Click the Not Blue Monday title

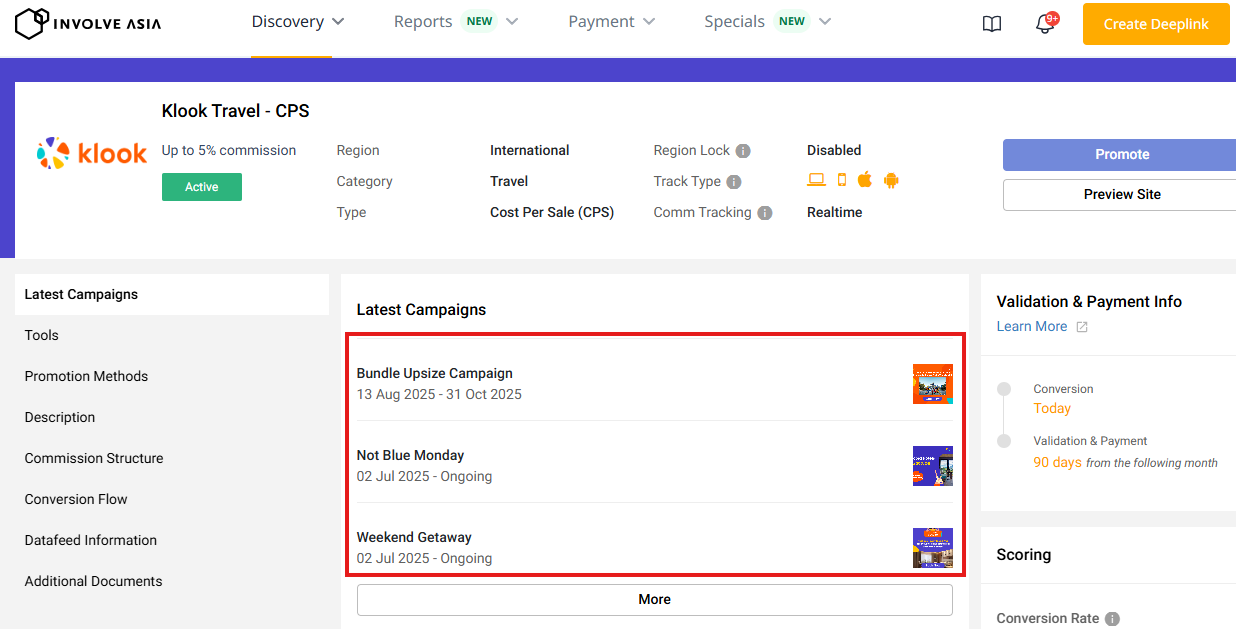point(411,456)
